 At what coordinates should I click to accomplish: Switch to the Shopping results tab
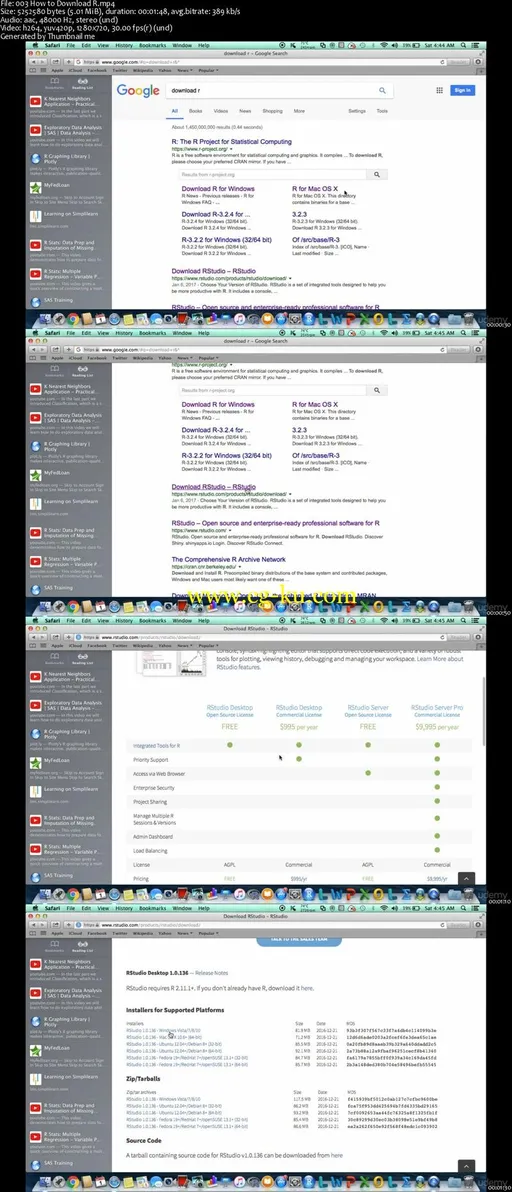272,111
